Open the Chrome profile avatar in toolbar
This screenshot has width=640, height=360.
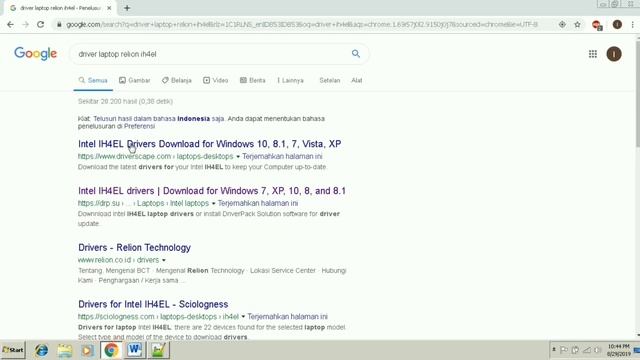pyautogui.click(x=617, y=24)
